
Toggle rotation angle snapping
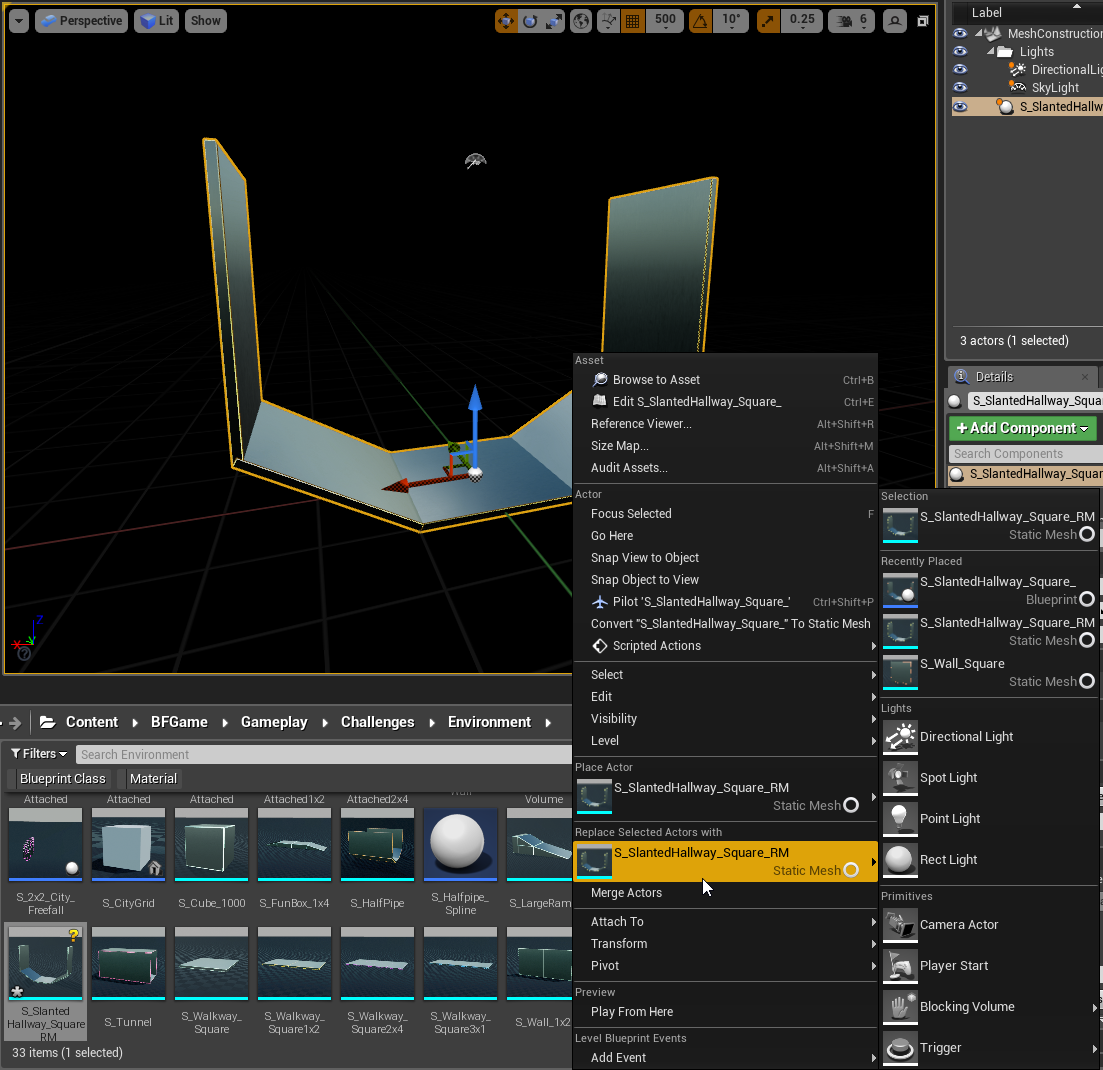pos(702,21)
